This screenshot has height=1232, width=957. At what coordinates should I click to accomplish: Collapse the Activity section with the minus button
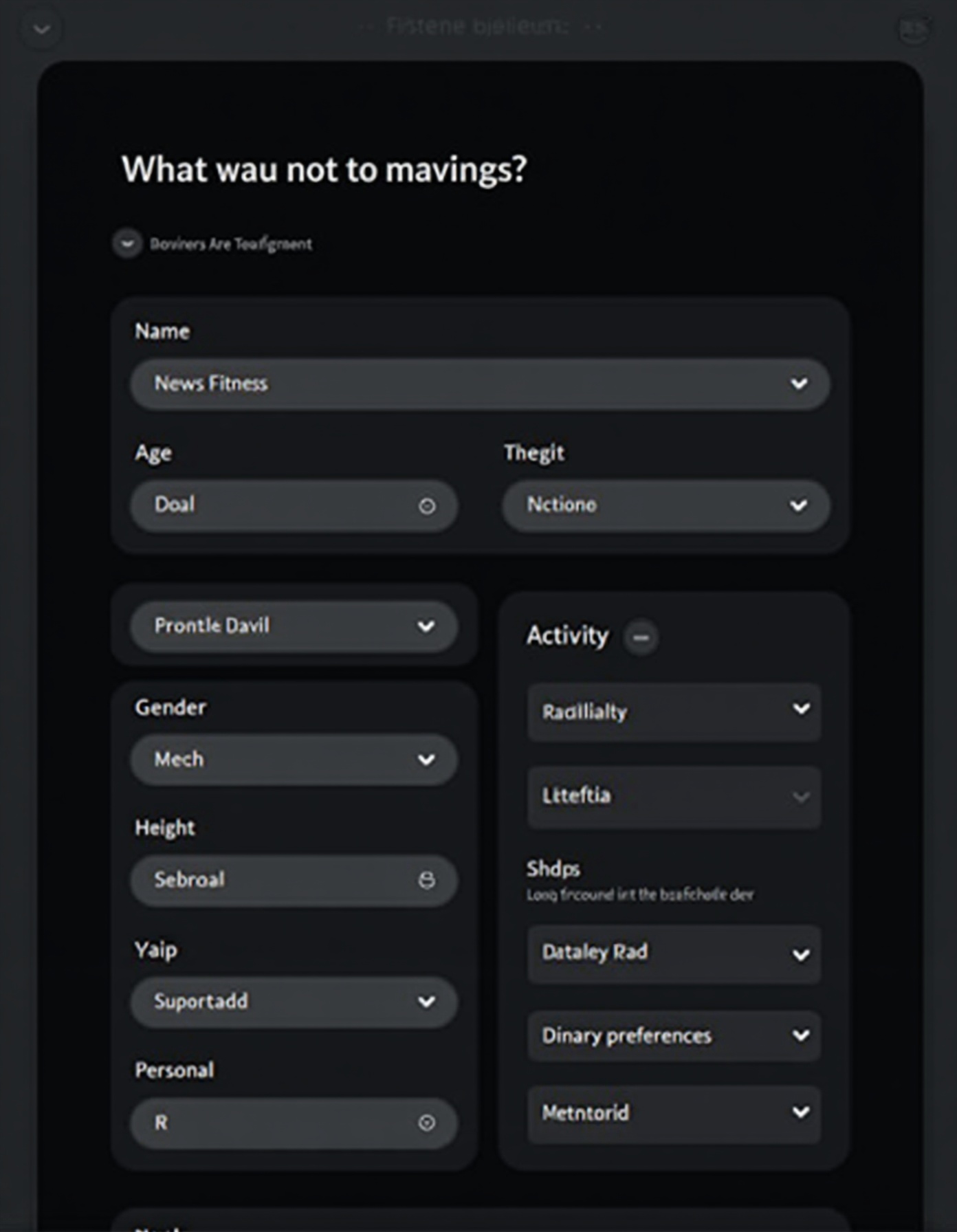pos(641,637)
